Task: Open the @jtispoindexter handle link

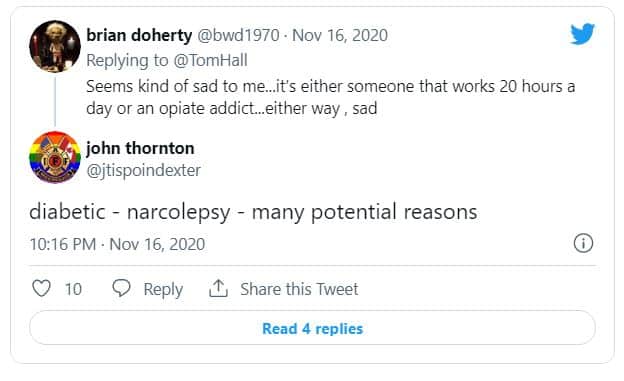Action: click(x=143, y=170)
